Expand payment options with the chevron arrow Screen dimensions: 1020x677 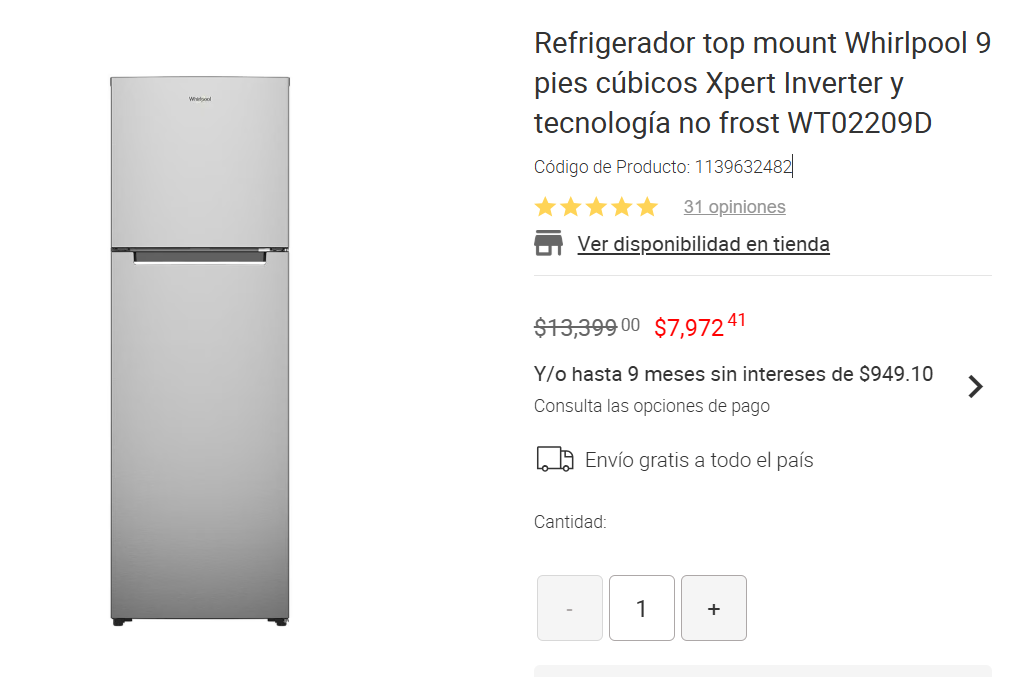point(975,387)
